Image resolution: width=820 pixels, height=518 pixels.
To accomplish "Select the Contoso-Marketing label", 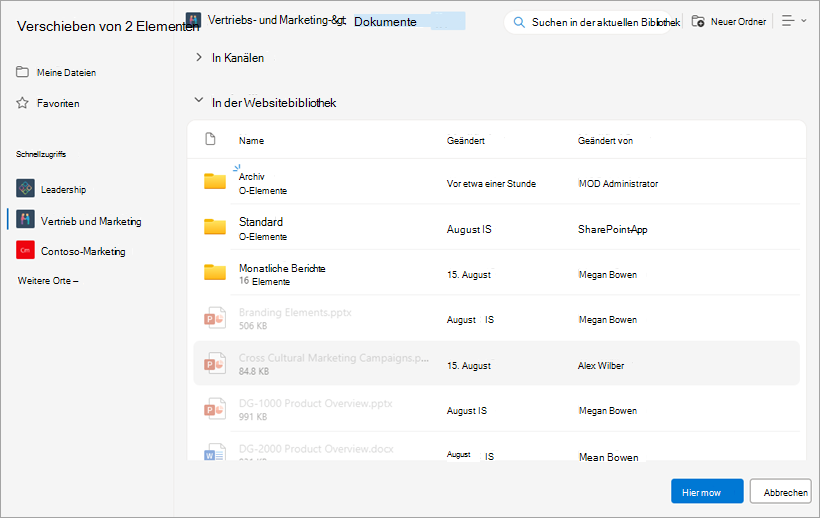I will click(x=83, y=251).
